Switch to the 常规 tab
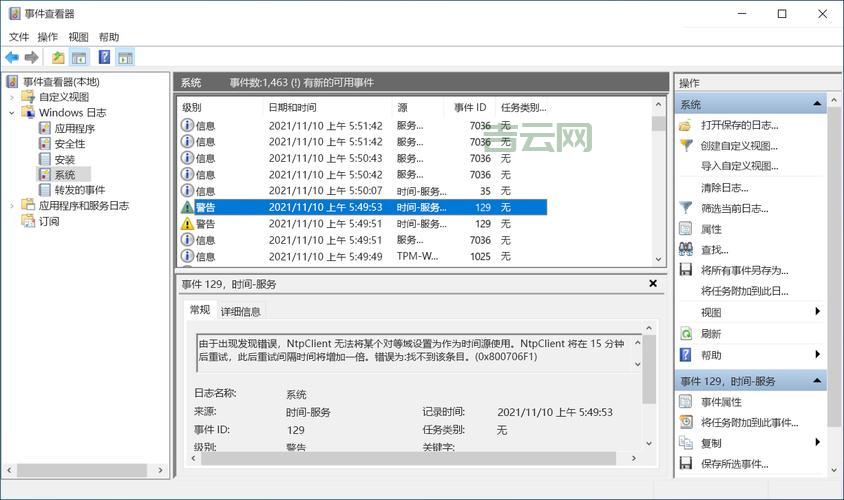This screenshot has height=500, width=844. click(200, 309)
